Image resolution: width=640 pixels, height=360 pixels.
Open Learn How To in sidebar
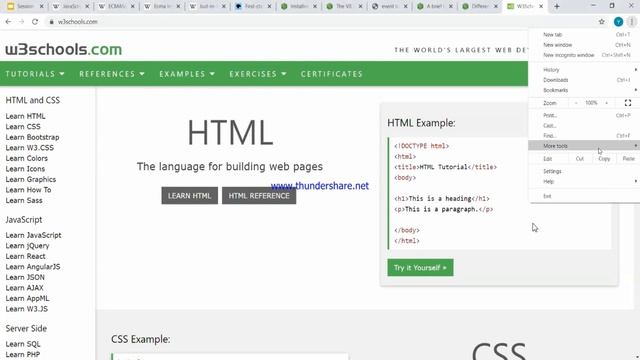click(x=28, y=190)
